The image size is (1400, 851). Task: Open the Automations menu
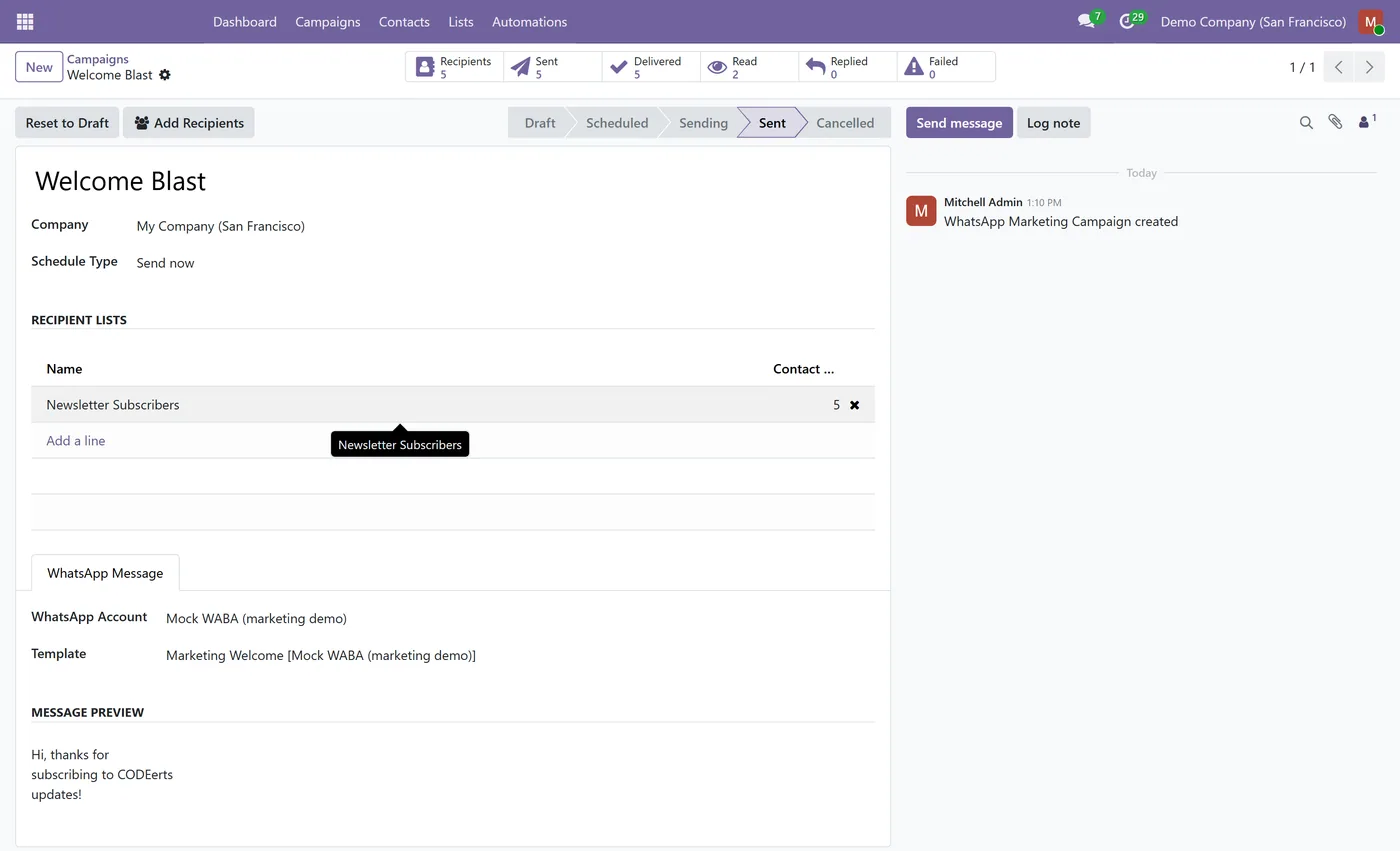tap(529, 21)
